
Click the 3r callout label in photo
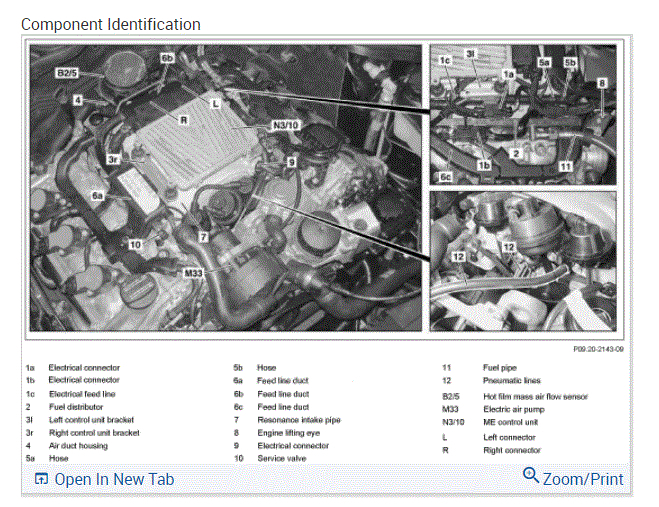(113, 159)
